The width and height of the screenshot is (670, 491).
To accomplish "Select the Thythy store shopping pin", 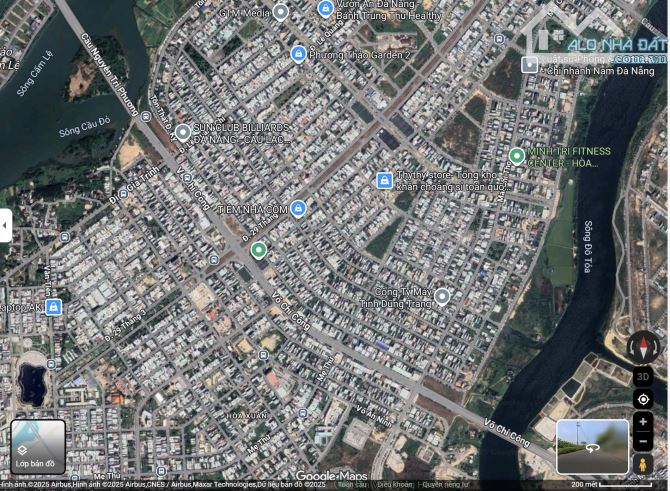I will (384, 180).
